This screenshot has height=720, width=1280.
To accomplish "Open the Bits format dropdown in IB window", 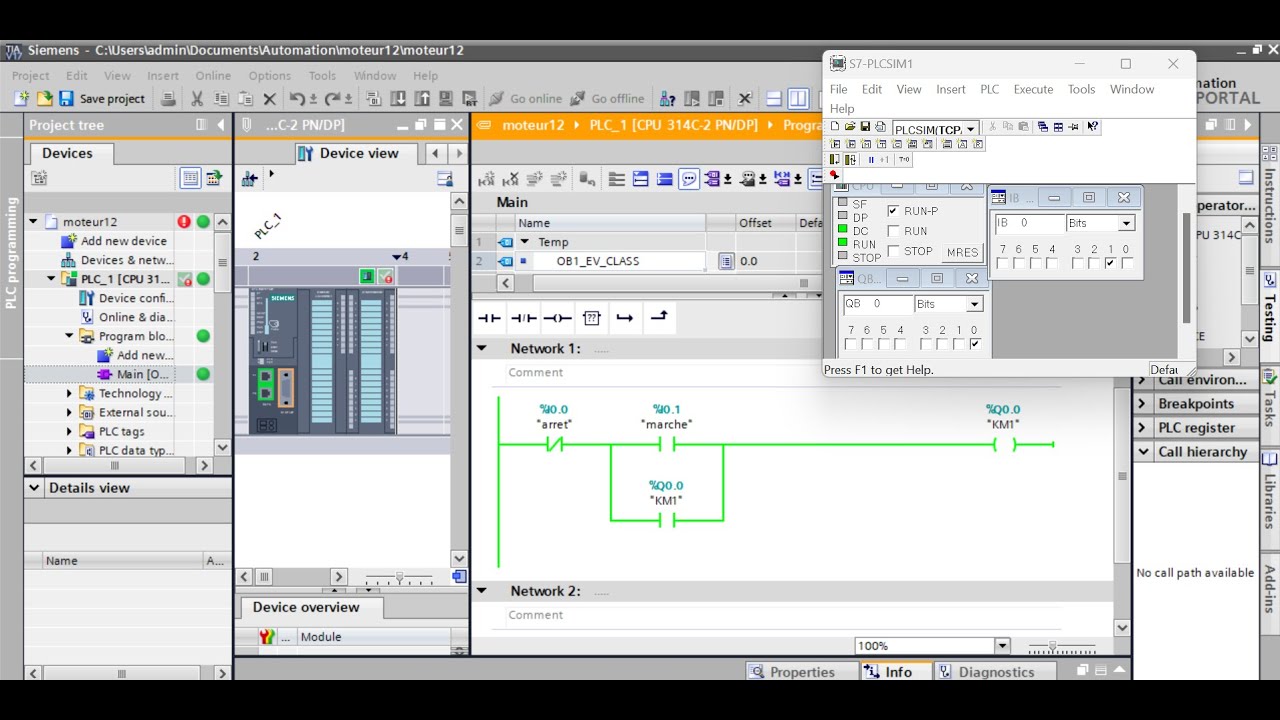I will [x=1126, y=223].
